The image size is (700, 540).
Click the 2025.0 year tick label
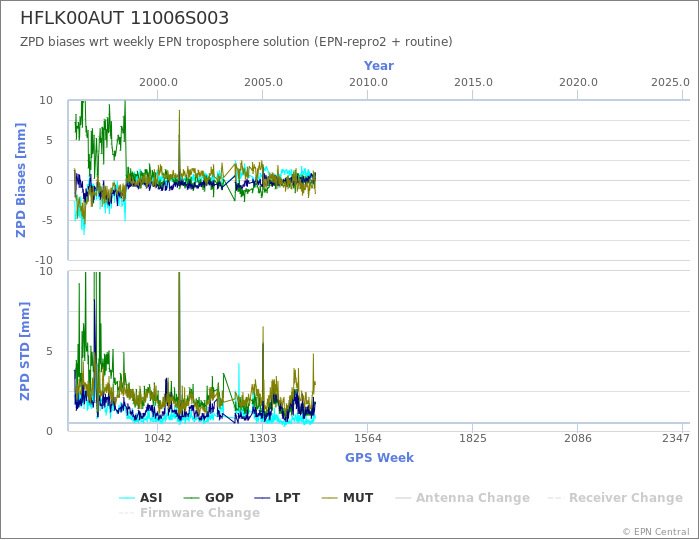pos(671,83)
